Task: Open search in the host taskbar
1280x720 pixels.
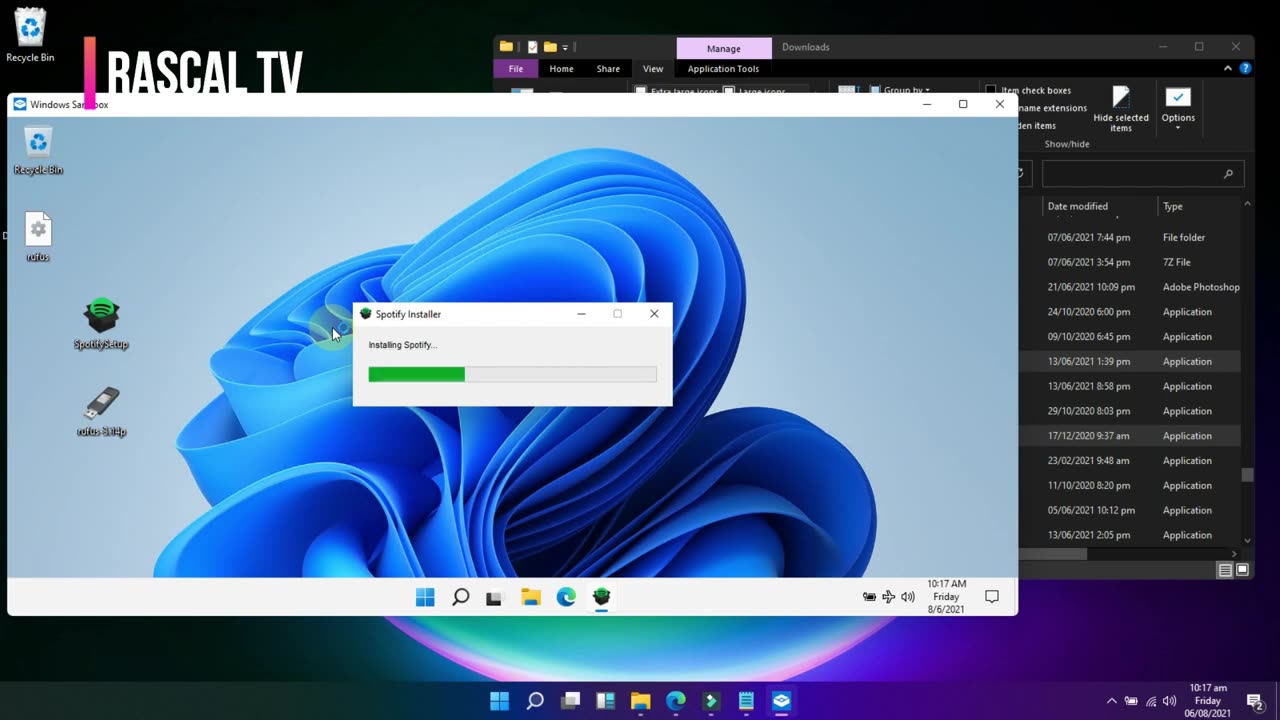Action: pyautogui.click(x=535, y=701)
